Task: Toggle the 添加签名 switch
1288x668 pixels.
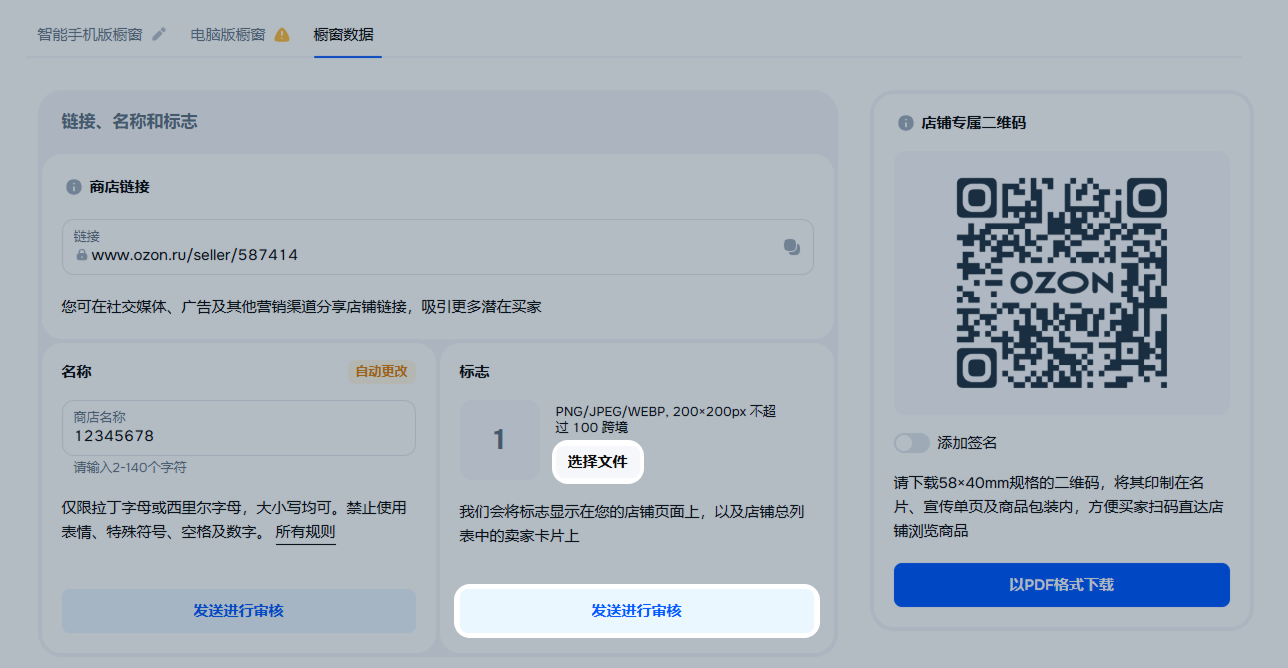Action: click(x=912, y=442)
